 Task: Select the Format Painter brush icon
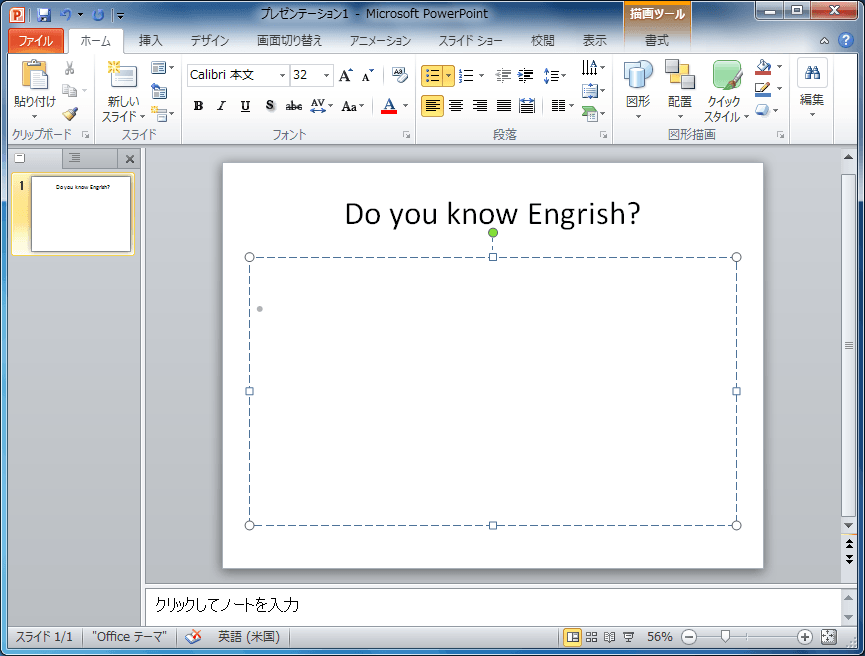coord(69,114)
